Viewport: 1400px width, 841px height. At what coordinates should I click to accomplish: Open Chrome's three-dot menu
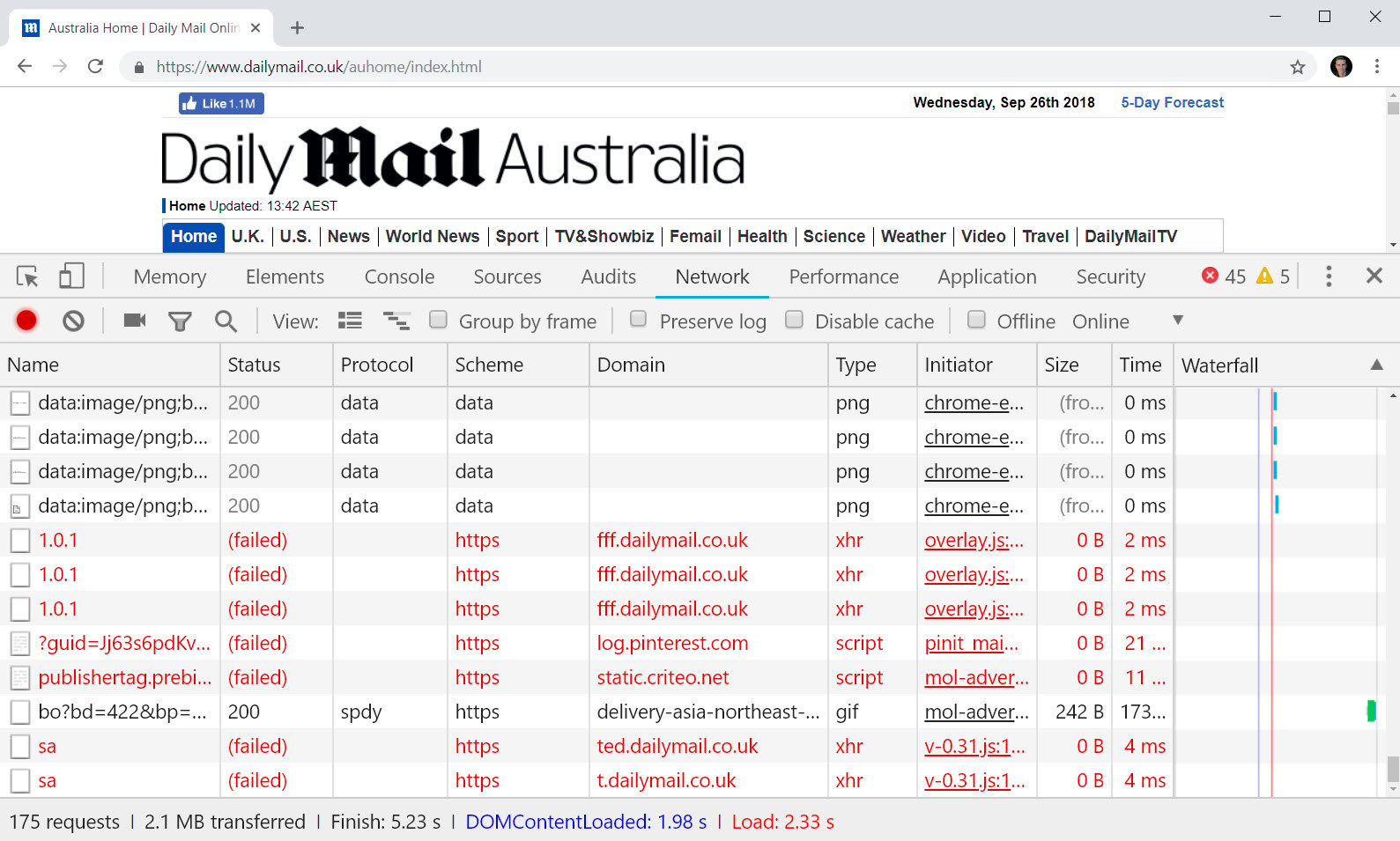click(x=1376, y=67)
